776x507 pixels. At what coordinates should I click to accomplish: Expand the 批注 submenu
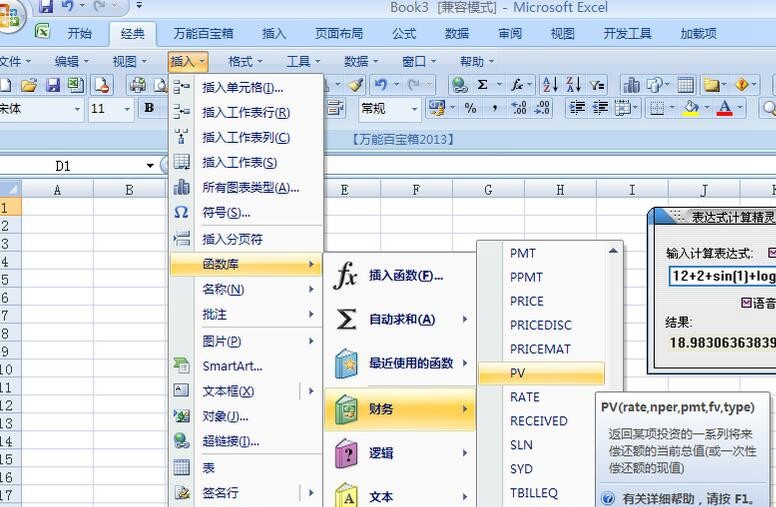coord(246,314)
